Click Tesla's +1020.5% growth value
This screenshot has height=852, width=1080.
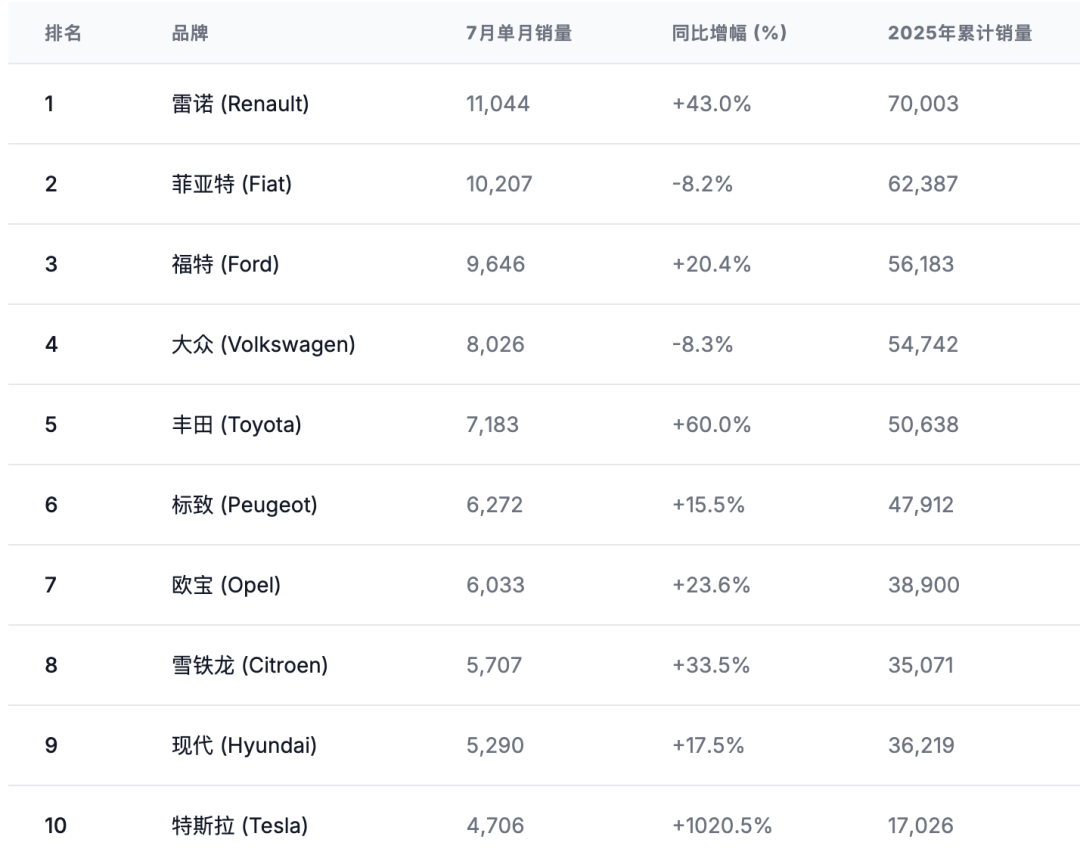(722, 826)
